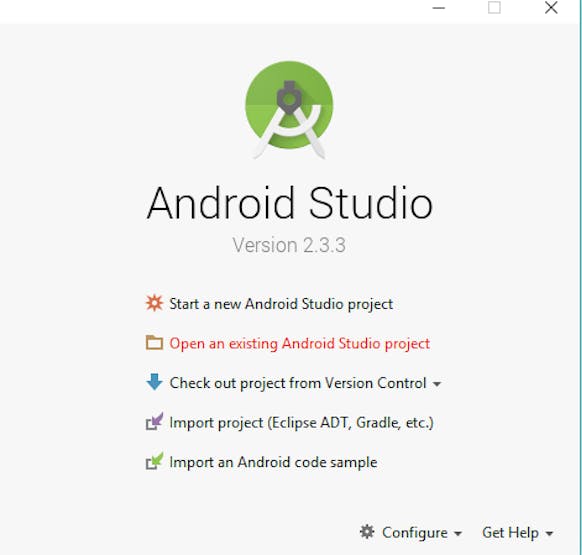Close the Android Studio welcome window

pyautogui.click(x=551, y=7)
